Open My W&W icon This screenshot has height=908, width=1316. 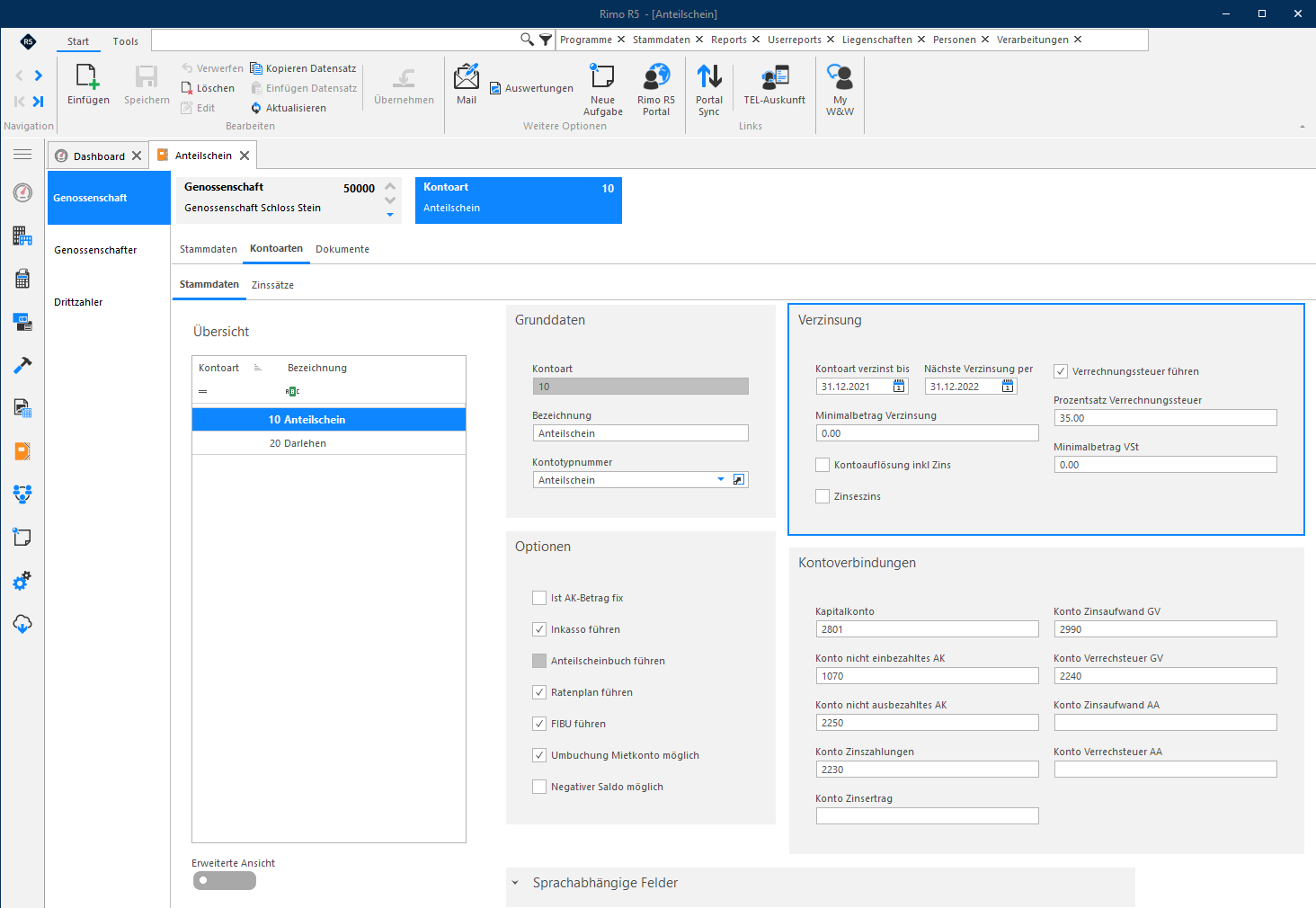[840, 76]
